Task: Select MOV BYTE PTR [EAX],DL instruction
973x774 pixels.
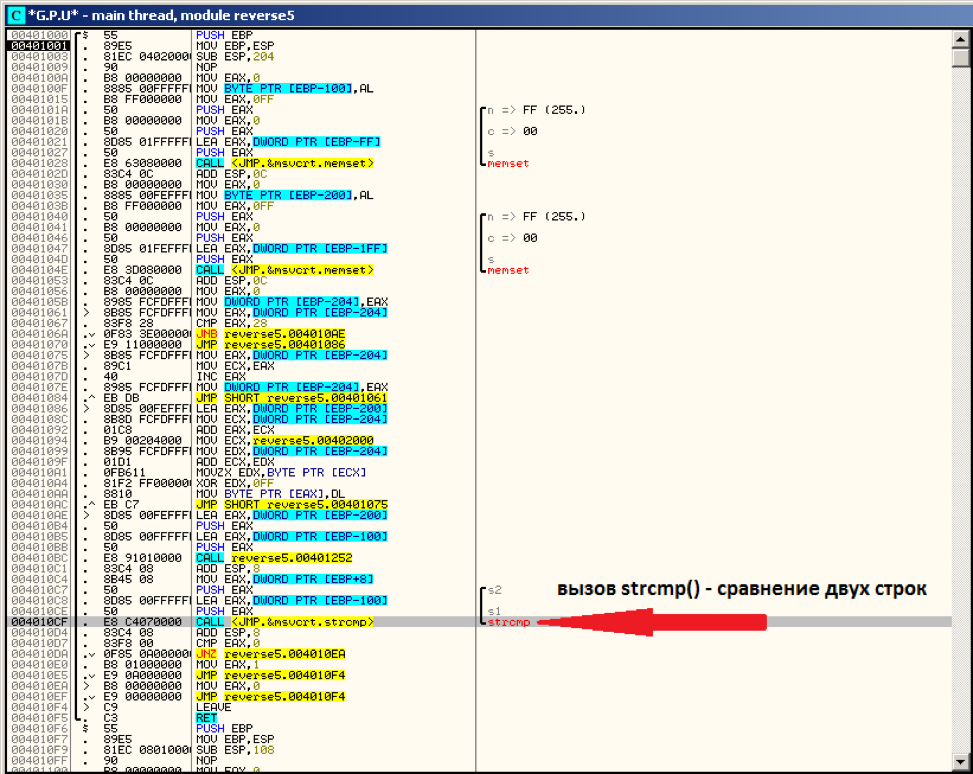Action: (x=271, y=494)
